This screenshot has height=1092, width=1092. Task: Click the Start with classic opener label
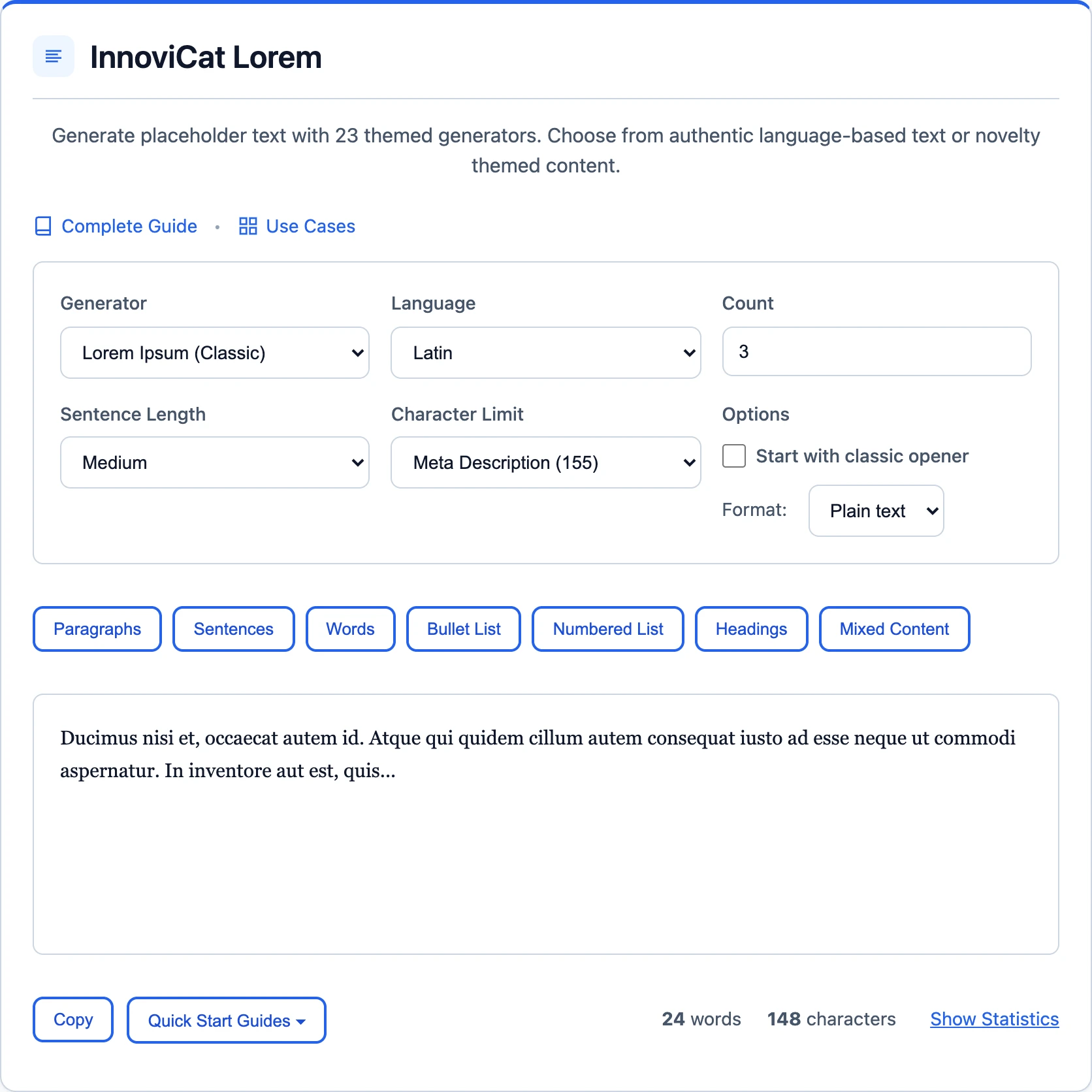coord(862,456)
